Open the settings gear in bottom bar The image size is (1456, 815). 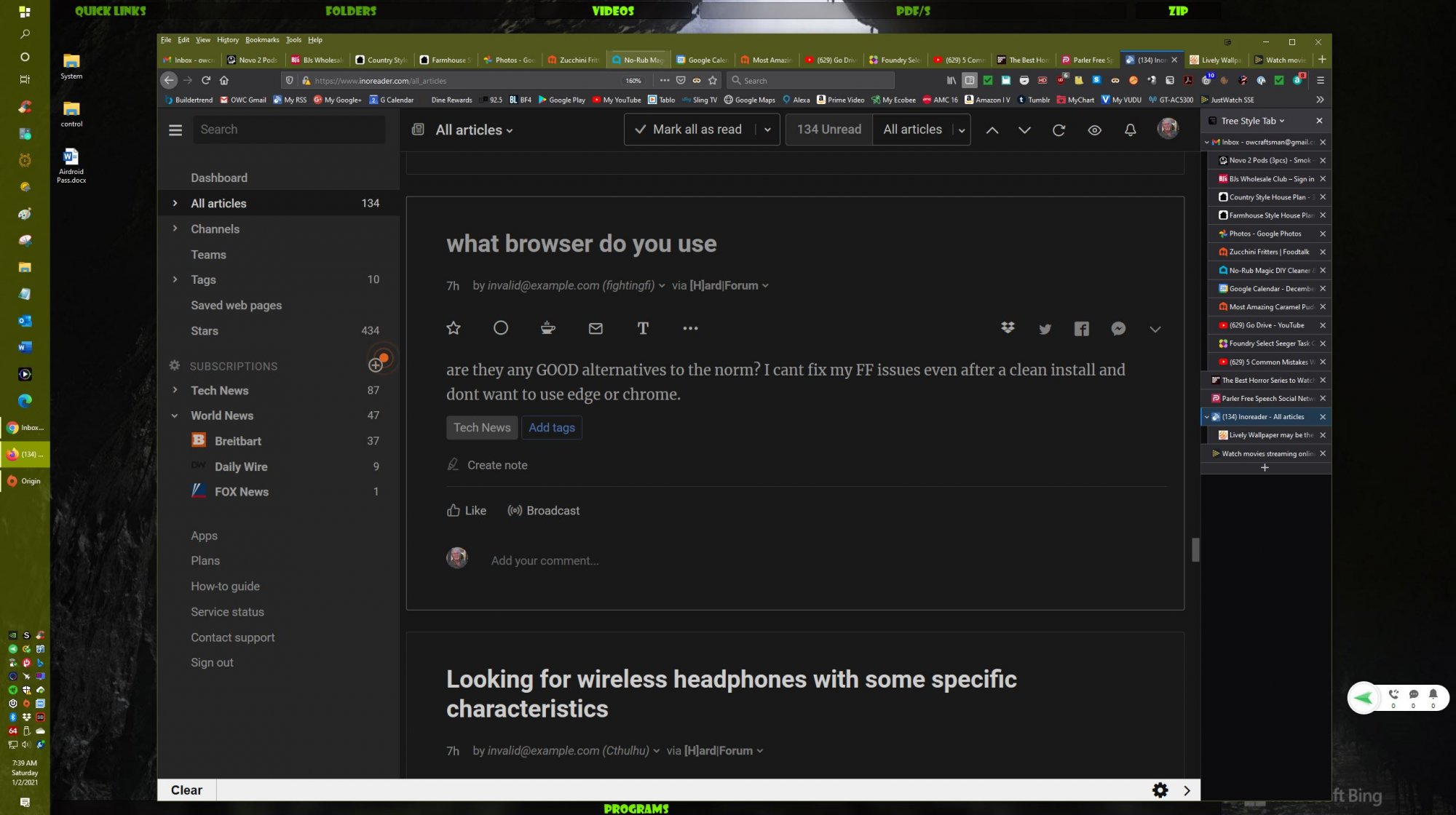coord(1160,790)
